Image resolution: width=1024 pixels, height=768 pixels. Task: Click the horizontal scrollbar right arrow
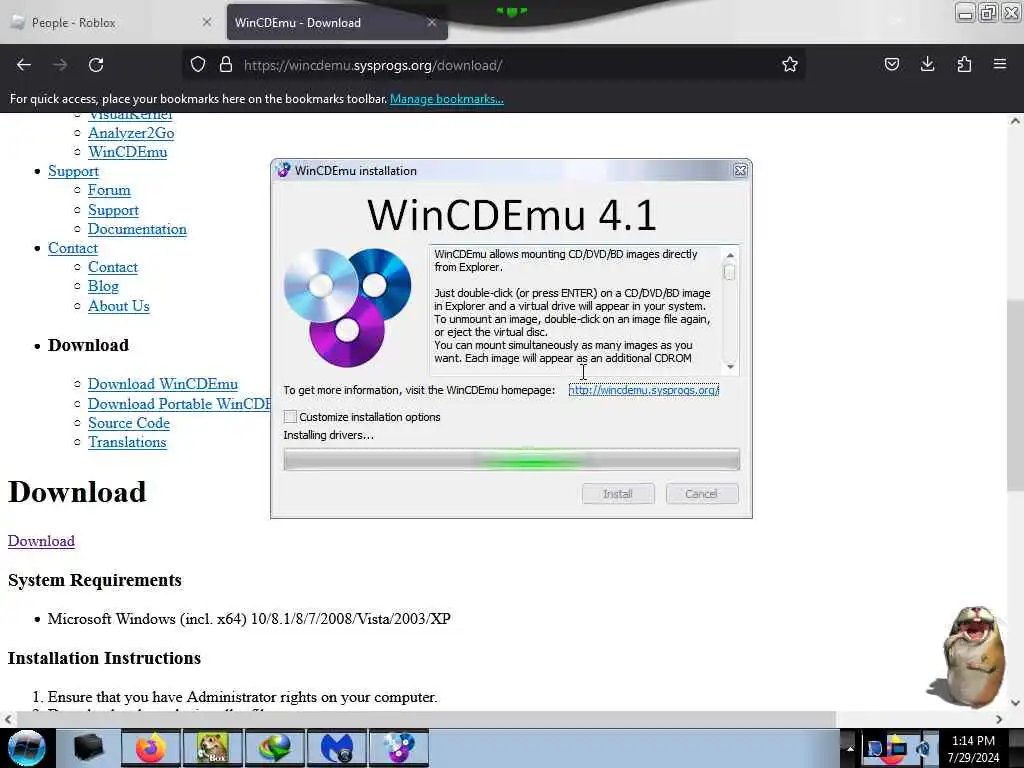pos(999,719)
